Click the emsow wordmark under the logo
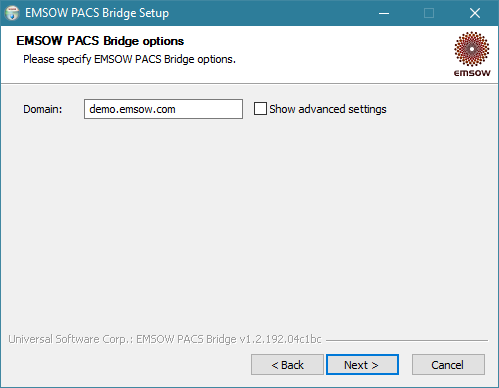The width and height of the screenshot is (499, 388). tap(472, 73)
